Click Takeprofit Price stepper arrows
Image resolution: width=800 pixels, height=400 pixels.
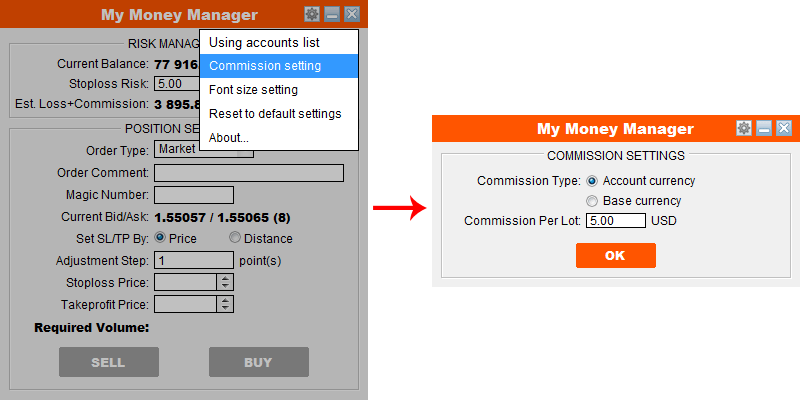coord(225,305)
